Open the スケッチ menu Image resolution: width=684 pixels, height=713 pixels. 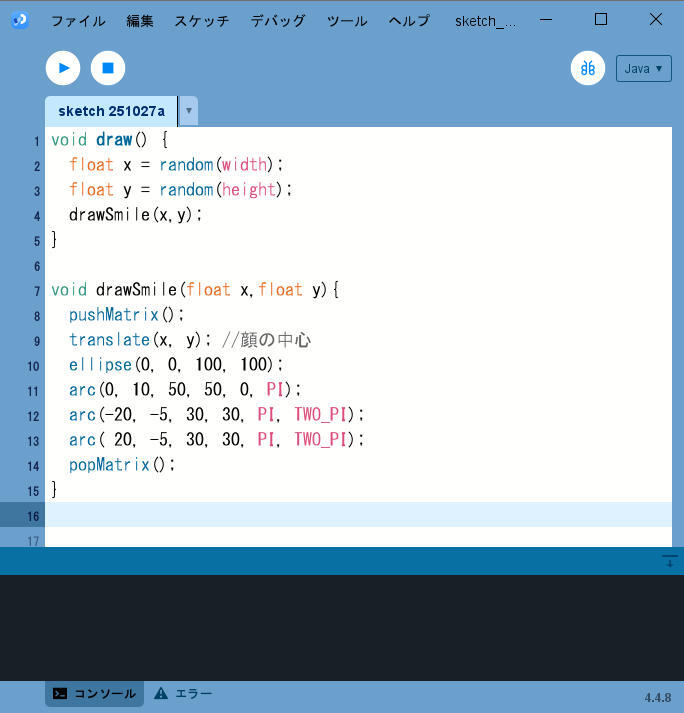[x=201, y=21]
